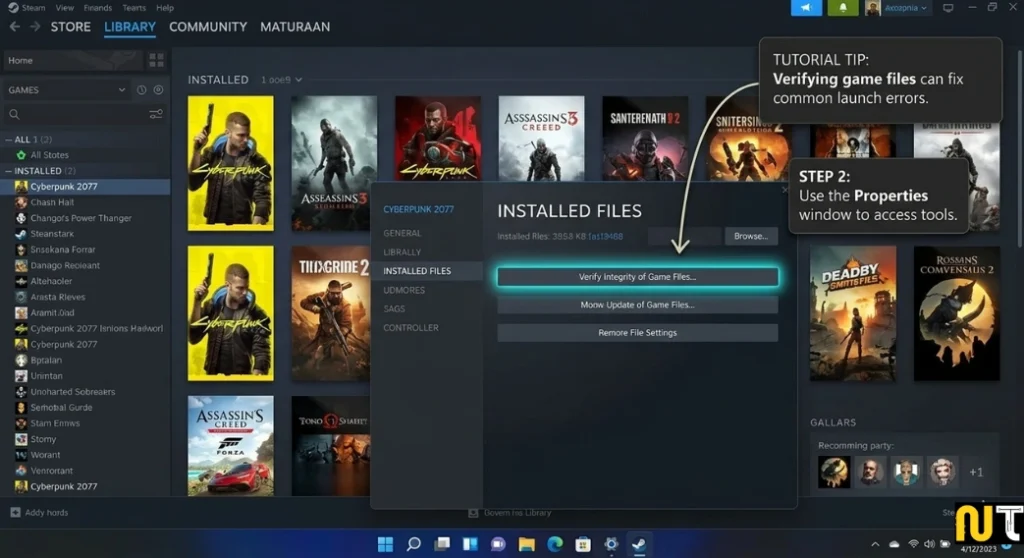The image size is (1024, 558).
Task: Go back with the left arrow
Action: (x=14, y=27)
